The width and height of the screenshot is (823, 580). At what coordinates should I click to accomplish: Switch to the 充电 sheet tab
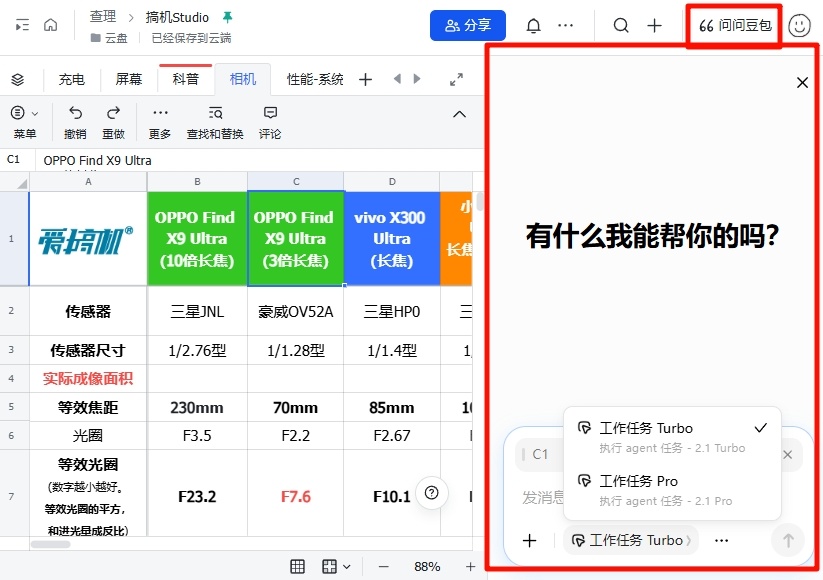tap(71, 79)
